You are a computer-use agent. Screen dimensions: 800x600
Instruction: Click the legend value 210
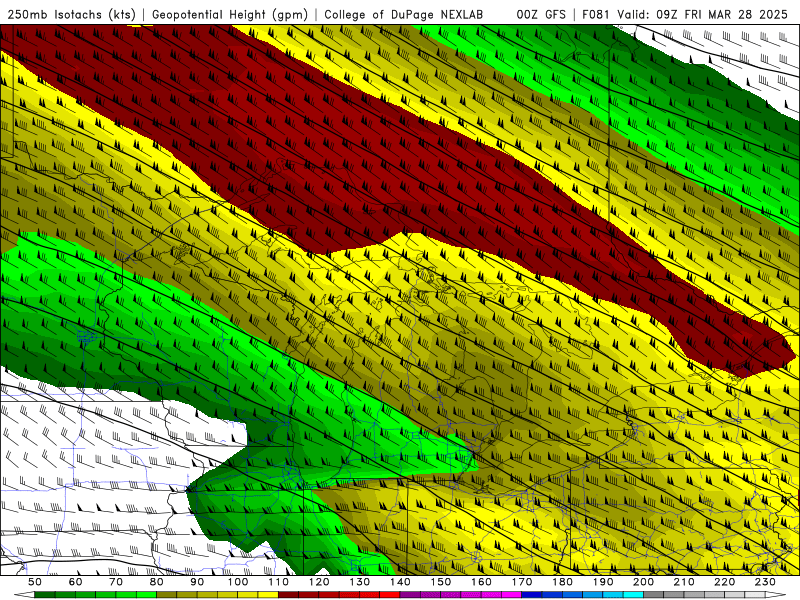[684, 582]
